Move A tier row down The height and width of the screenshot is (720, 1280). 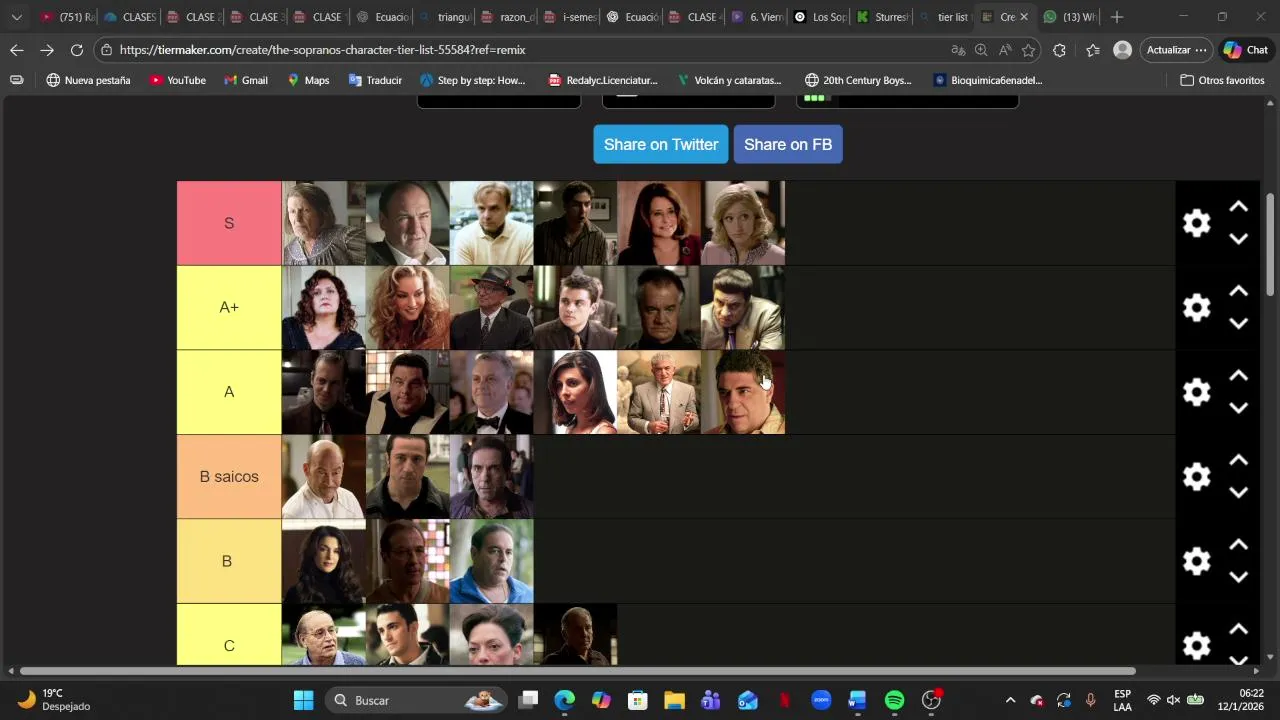point(1238,408)
